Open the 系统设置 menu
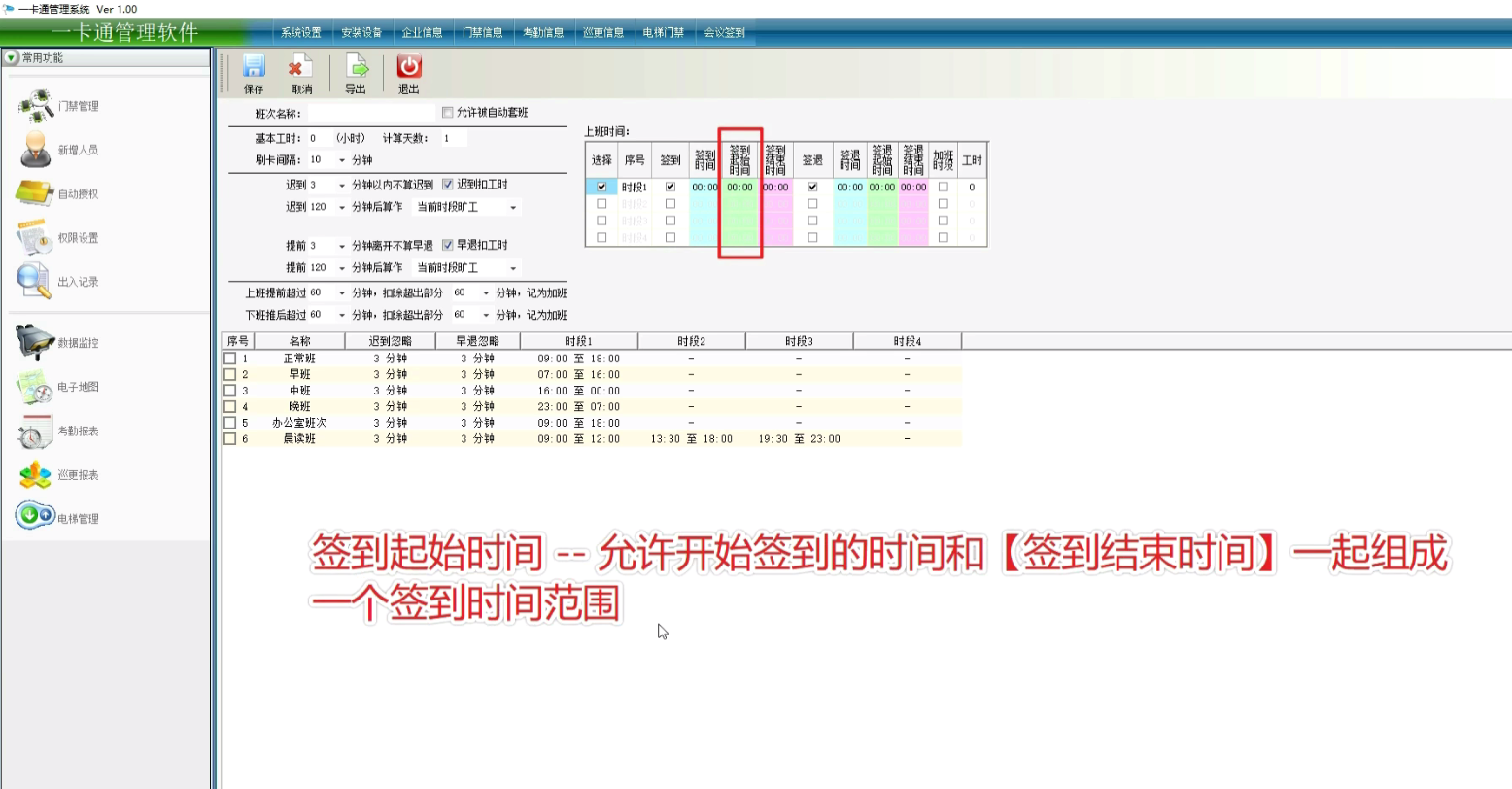The width and height of the screenshot is (1512, 789). coord(301,32)
